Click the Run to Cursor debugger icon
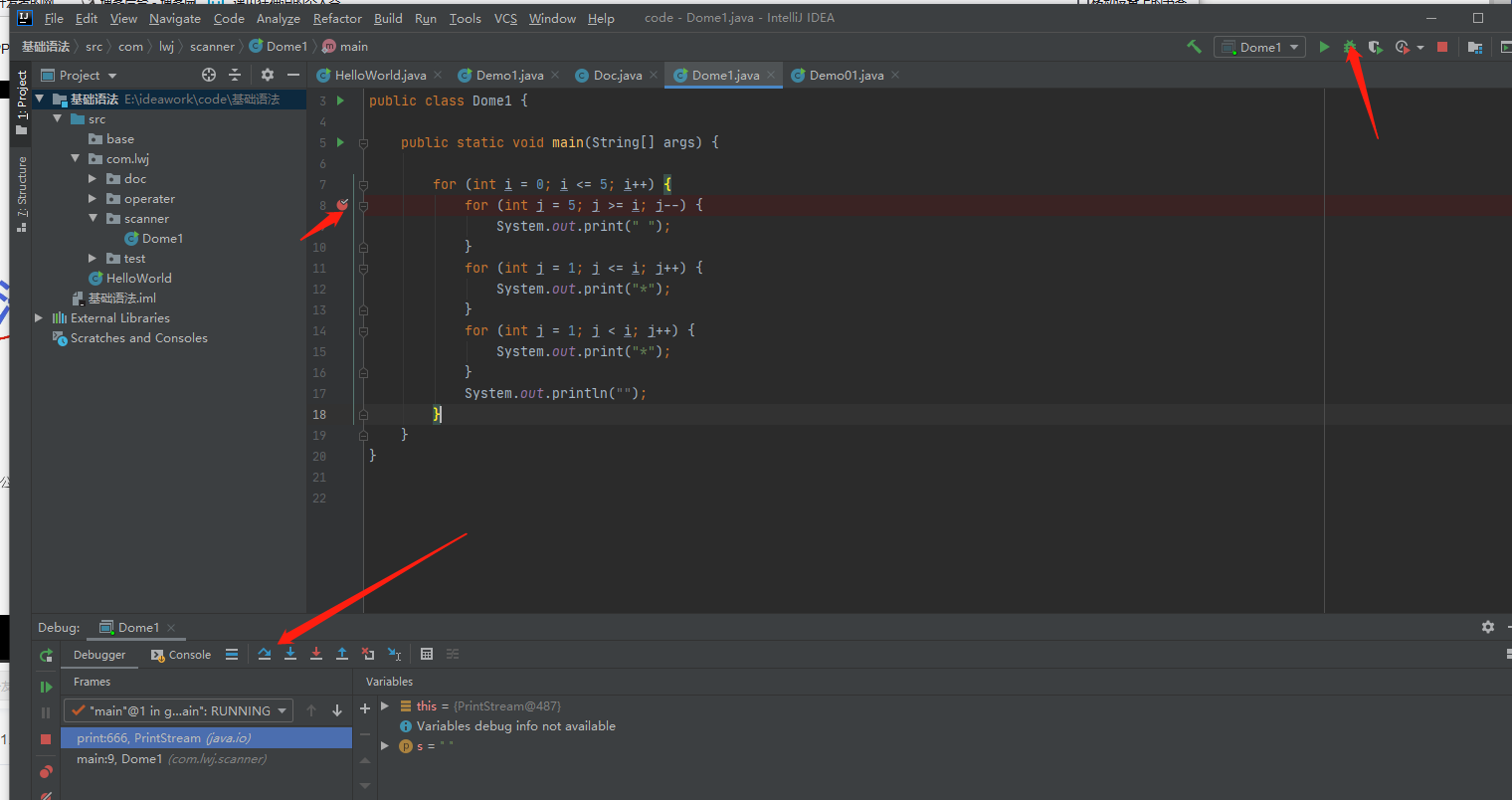The image size is (1512, 800). (x=395, y=654)
